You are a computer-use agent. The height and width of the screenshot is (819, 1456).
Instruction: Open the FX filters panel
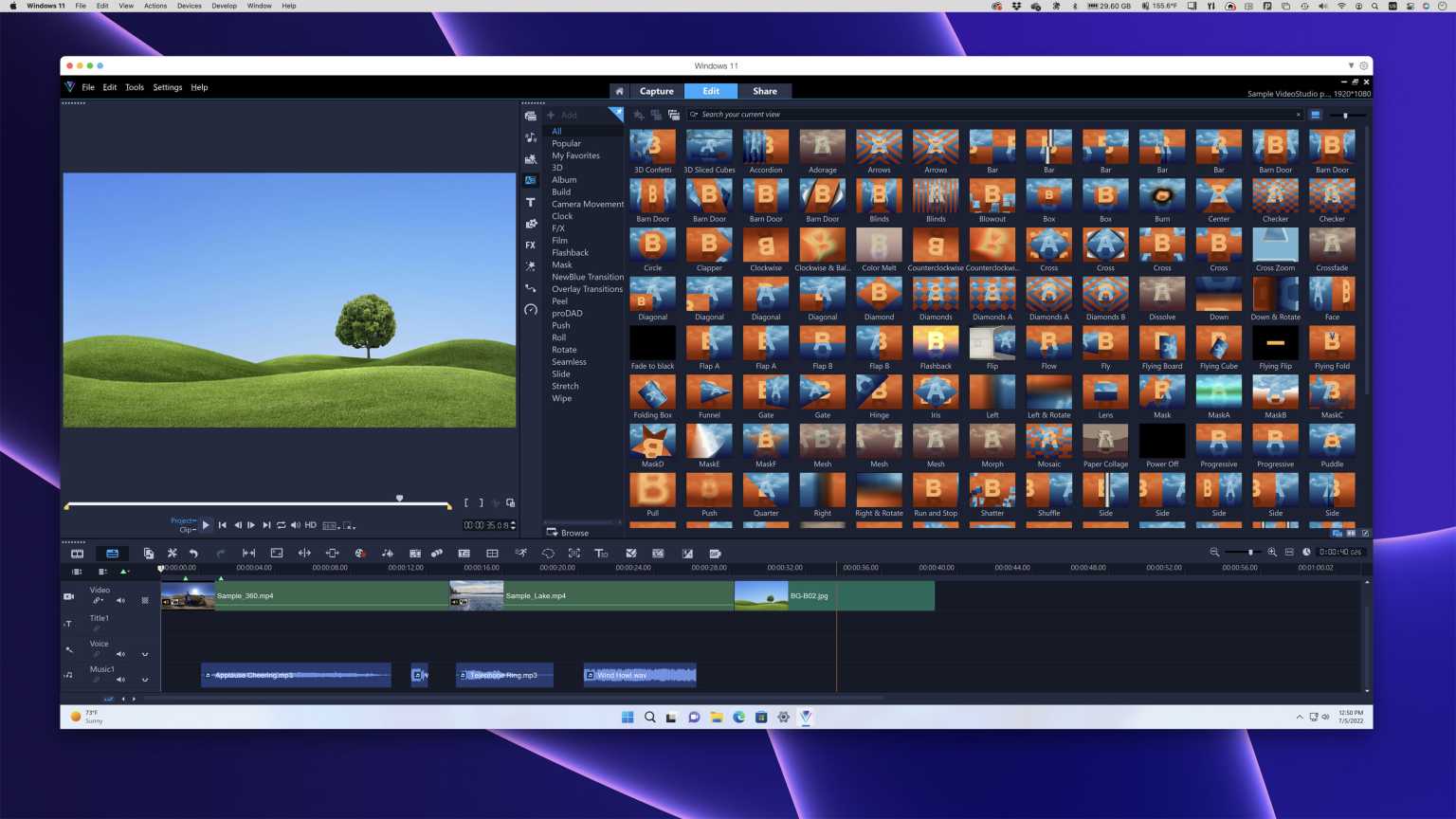[x=530, y=245]
